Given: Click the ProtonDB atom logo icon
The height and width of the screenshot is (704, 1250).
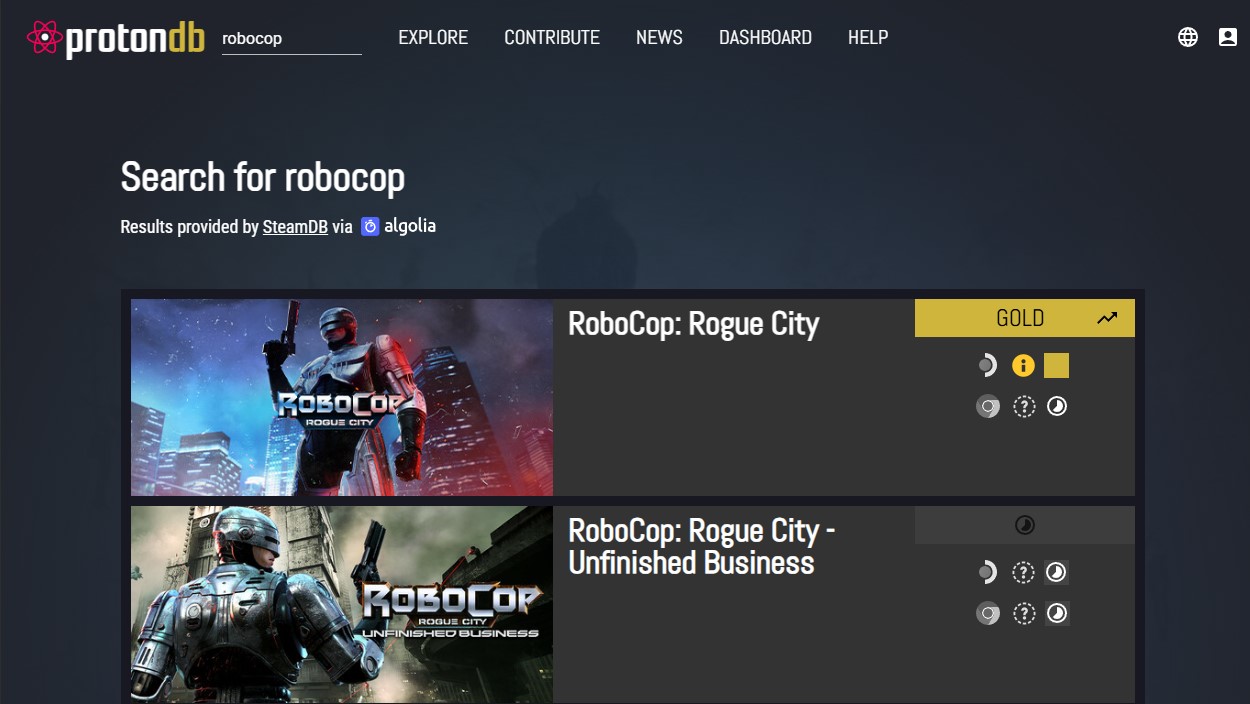Looking at the screenshot, I should (x=44, y=38).
